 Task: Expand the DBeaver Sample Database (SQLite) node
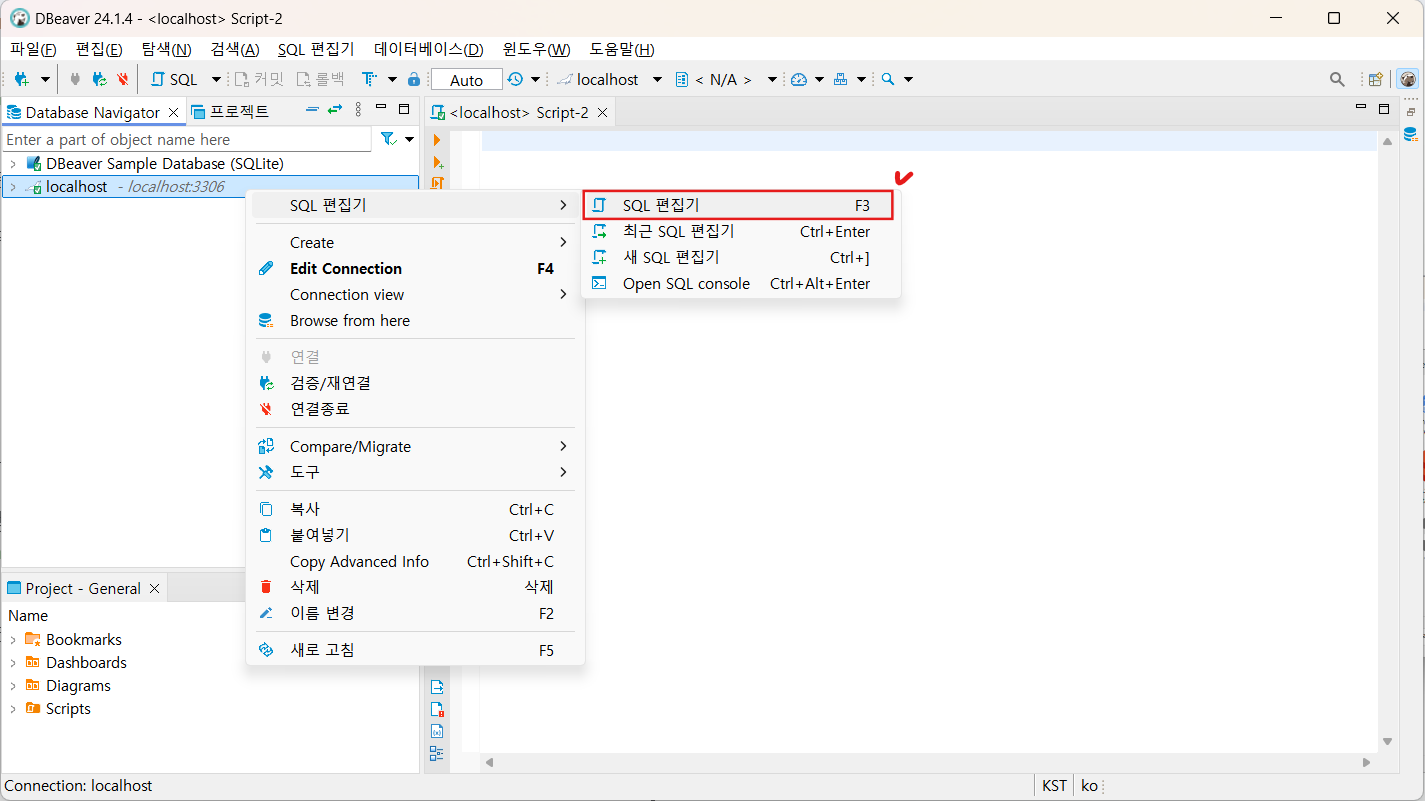(x=12, y=163)
